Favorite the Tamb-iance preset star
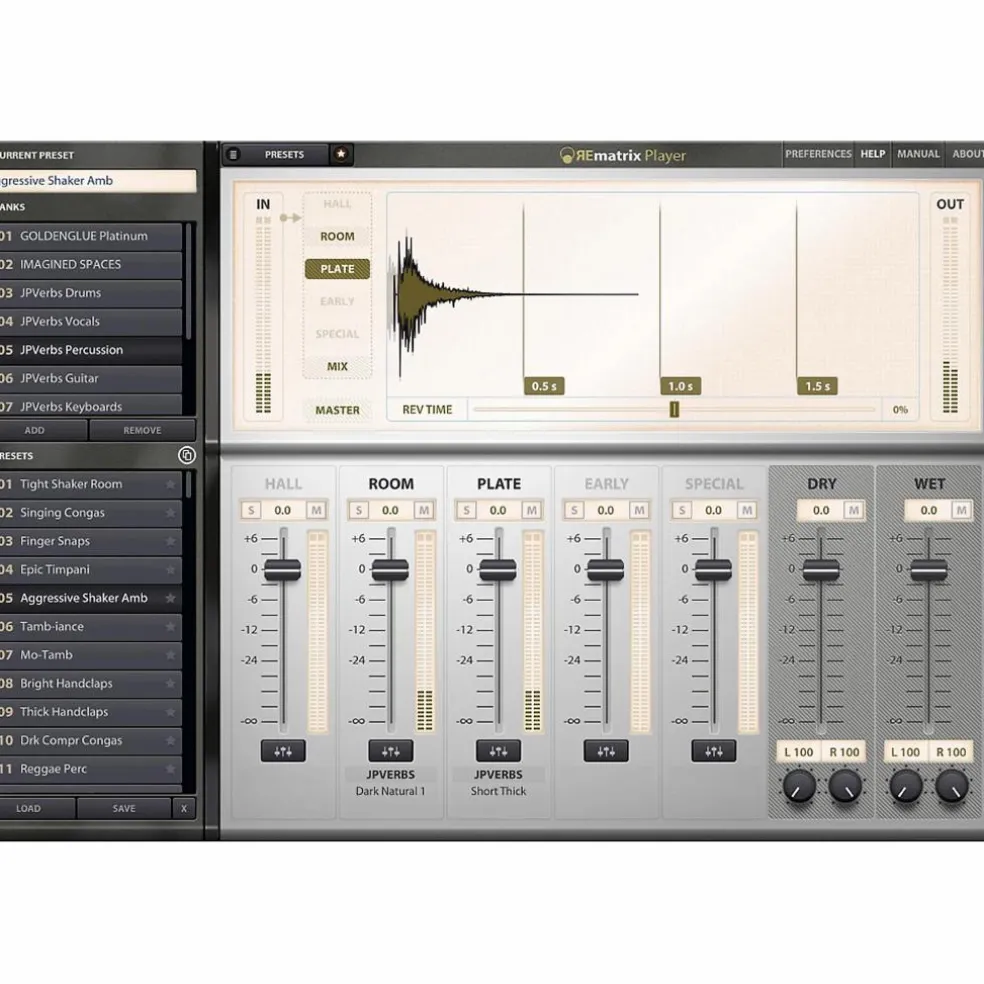Viewport: 984px width, 984px height. [170, 626]
